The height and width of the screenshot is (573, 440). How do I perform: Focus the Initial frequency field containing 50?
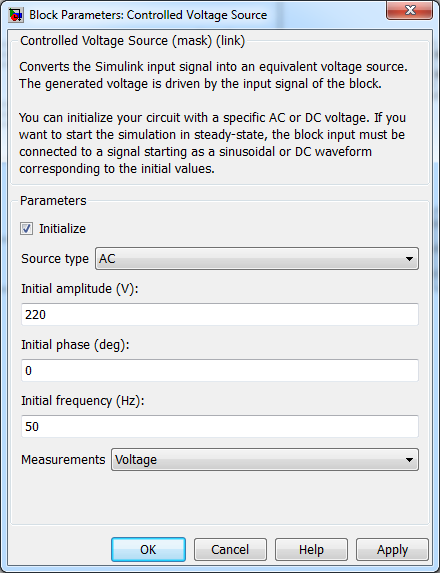pos(220,426)
